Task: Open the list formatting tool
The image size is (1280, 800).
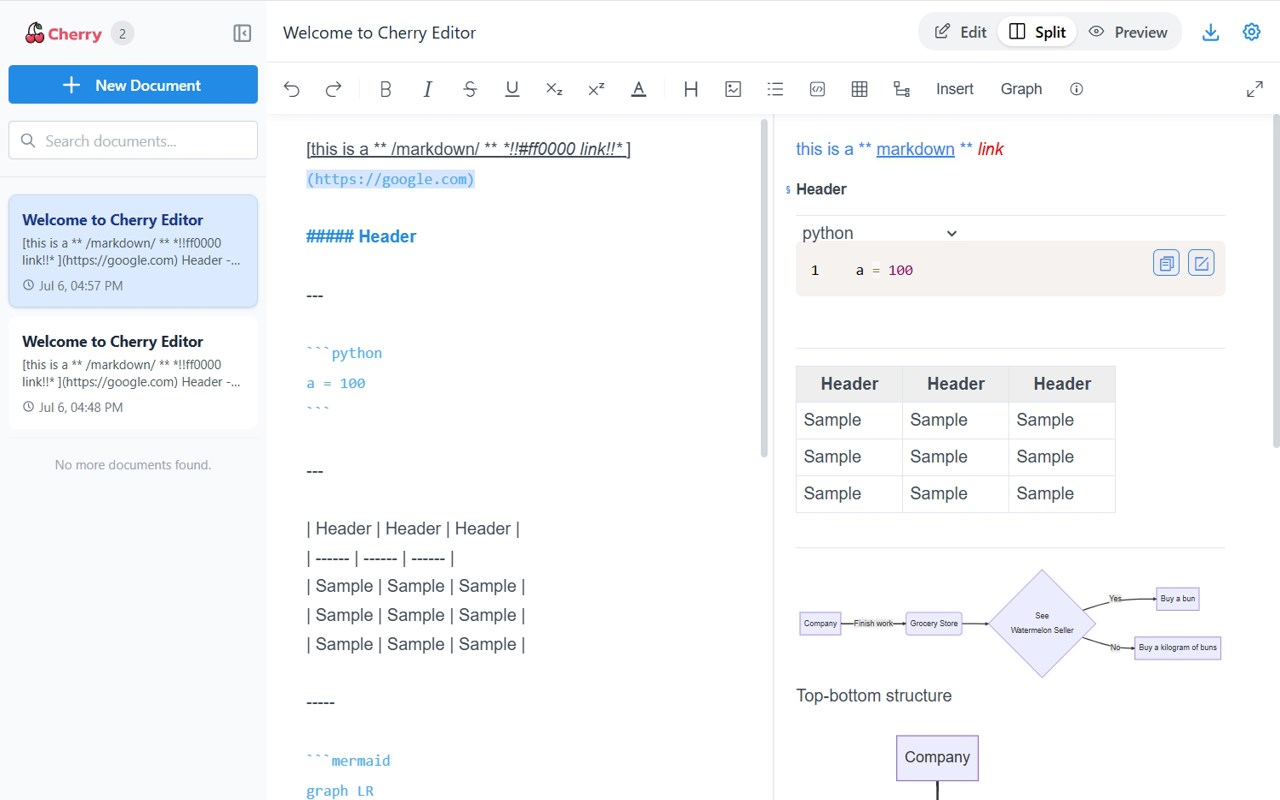Action: click(x=775, y=89)
